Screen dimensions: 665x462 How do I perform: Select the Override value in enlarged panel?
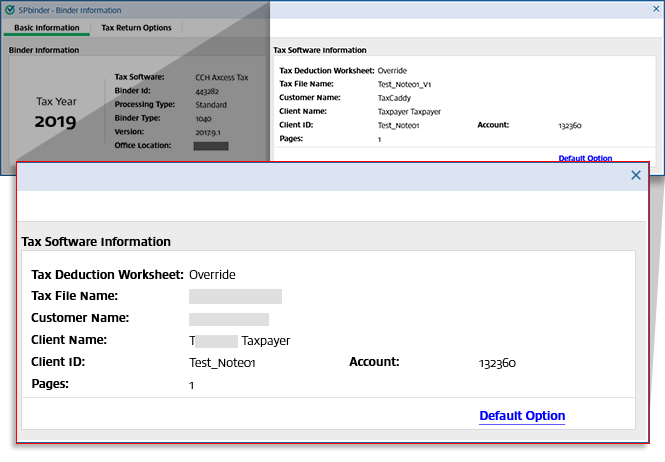pyautogui.click(x=212, y=274)
